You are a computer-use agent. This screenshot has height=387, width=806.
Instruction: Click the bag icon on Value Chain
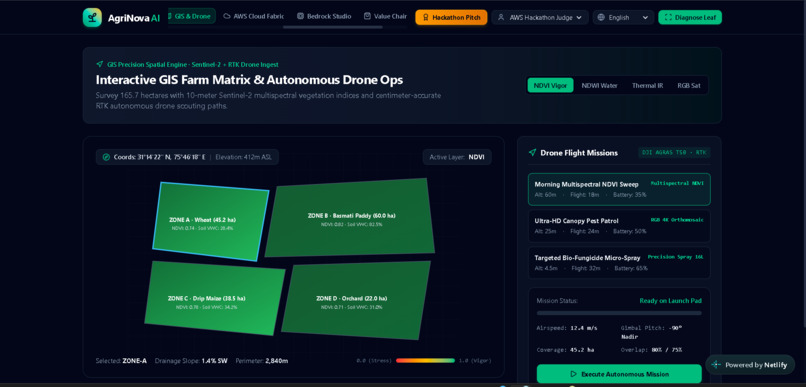[x=367, y=16]
